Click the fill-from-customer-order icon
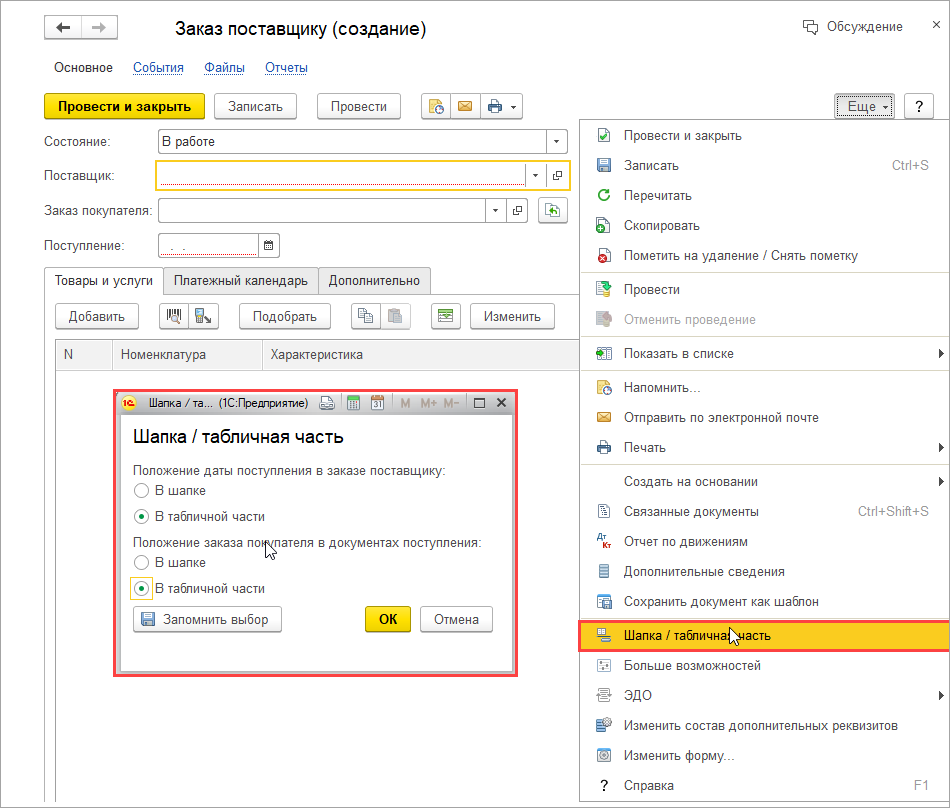The image size is (950, 808). (553, 211)
